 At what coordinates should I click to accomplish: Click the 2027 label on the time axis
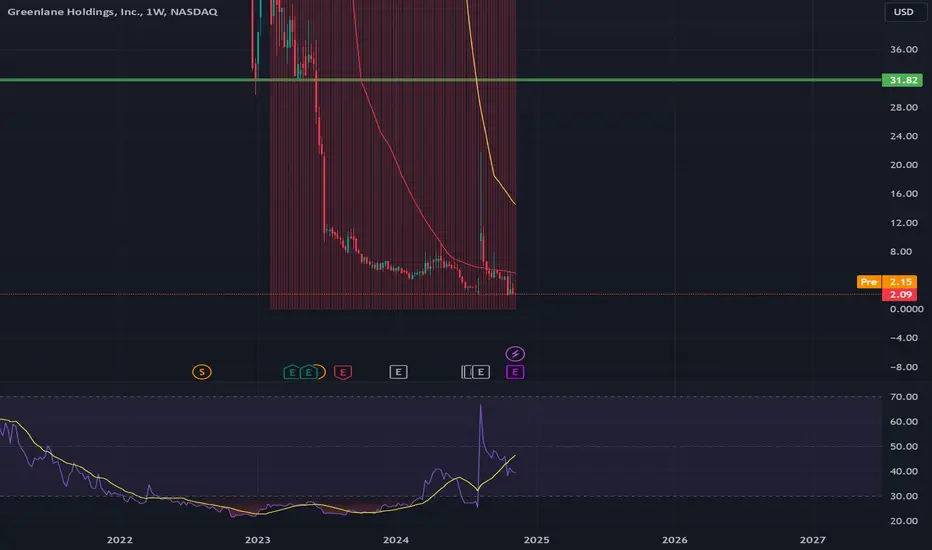[x=813, y=540]
